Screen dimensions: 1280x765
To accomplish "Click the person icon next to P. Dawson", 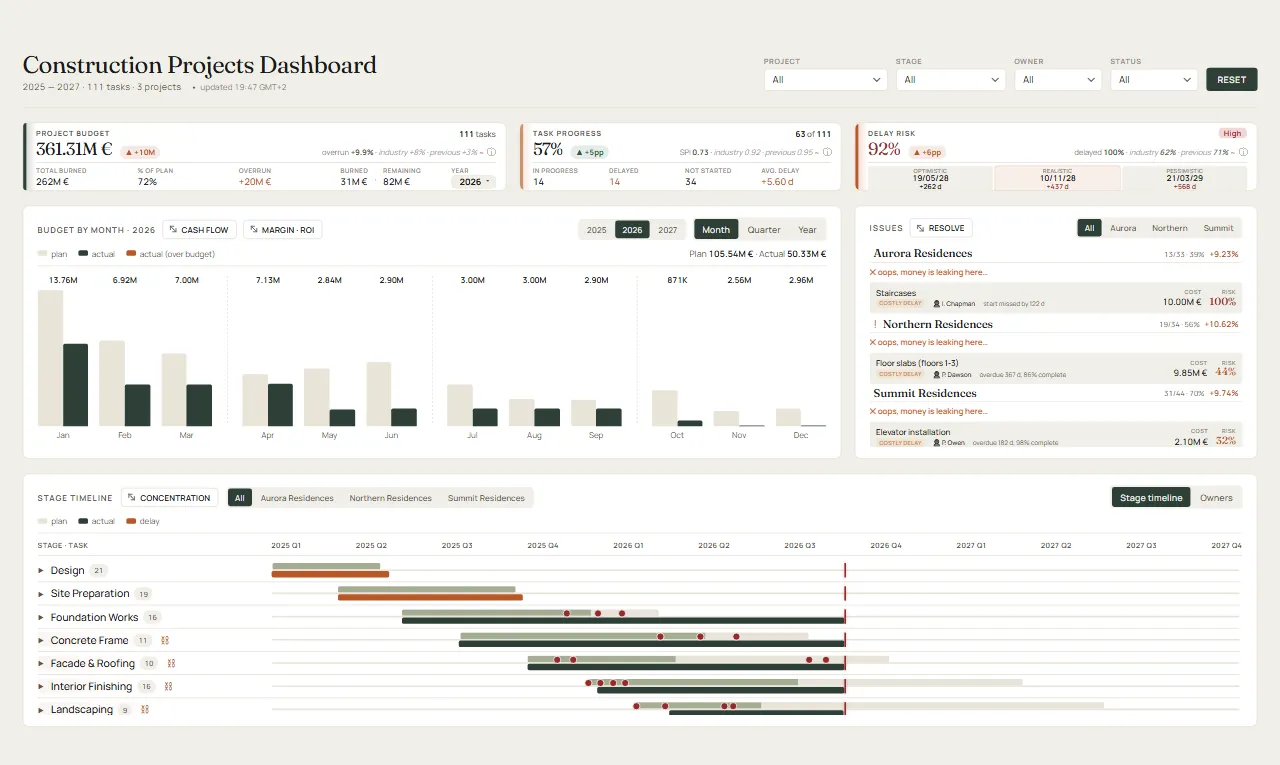I will (x=937, y=375).
